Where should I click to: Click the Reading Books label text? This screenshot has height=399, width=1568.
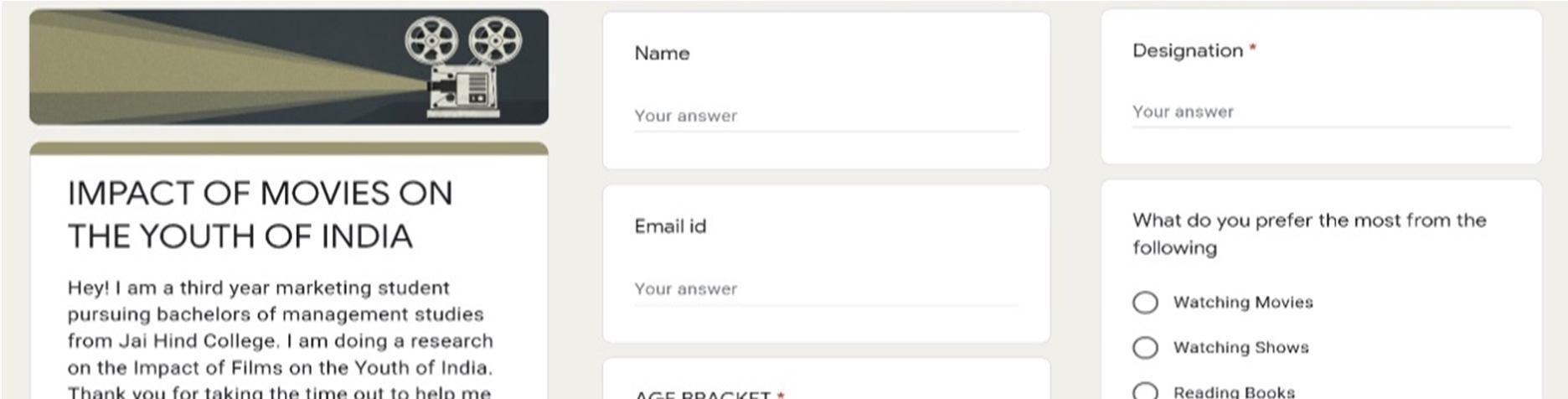1234,391
